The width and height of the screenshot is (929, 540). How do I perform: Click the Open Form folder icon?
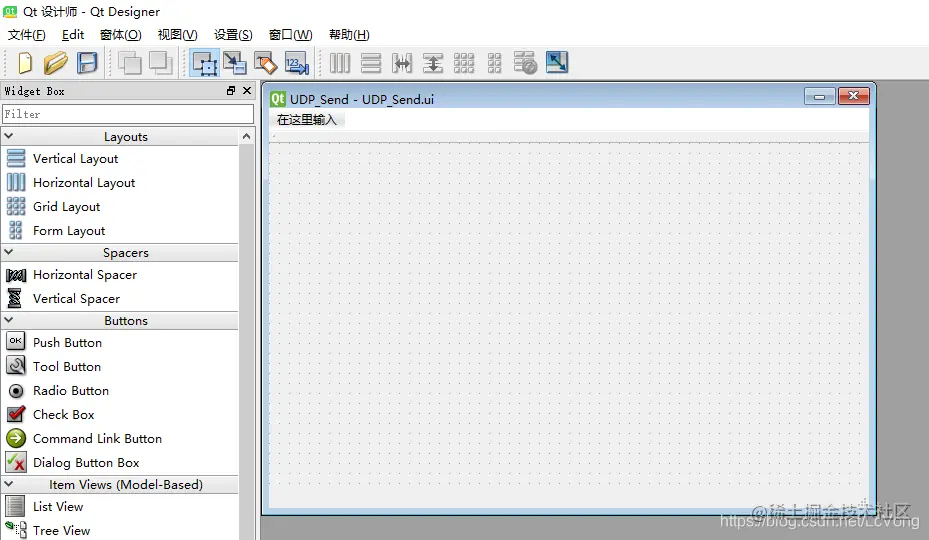[55, 62]
